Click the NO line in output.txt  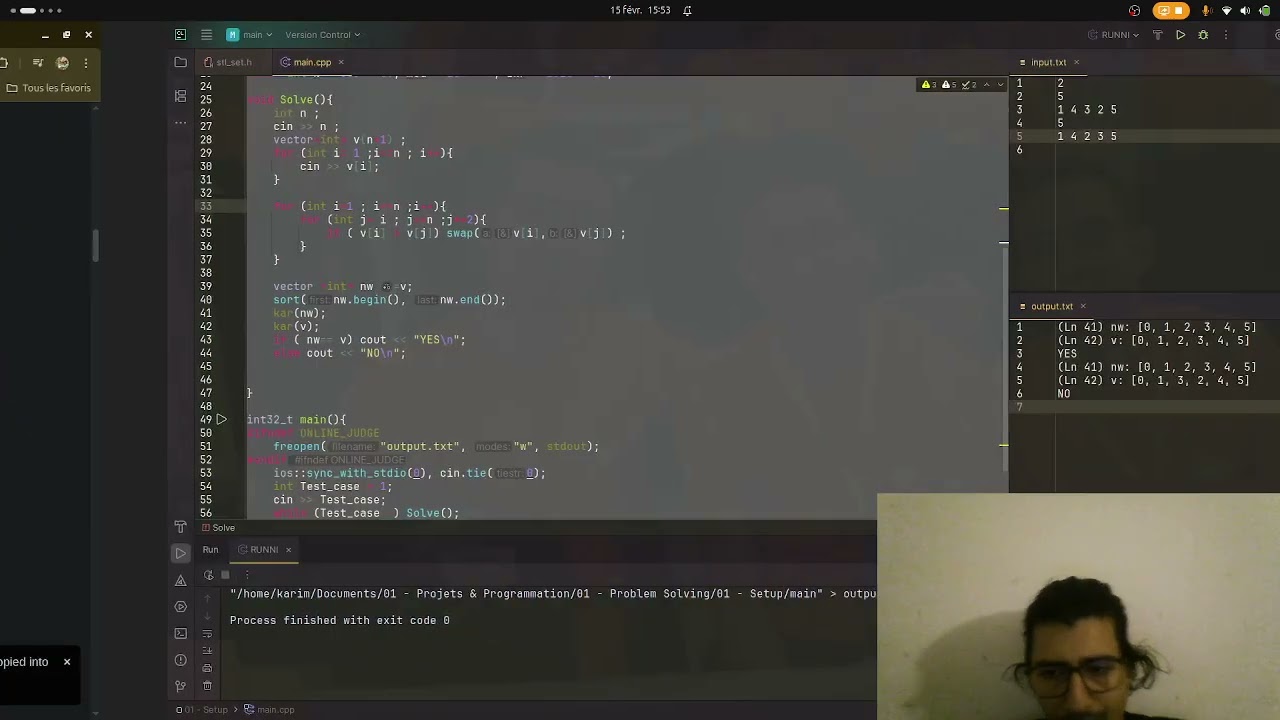[1063, 394]
